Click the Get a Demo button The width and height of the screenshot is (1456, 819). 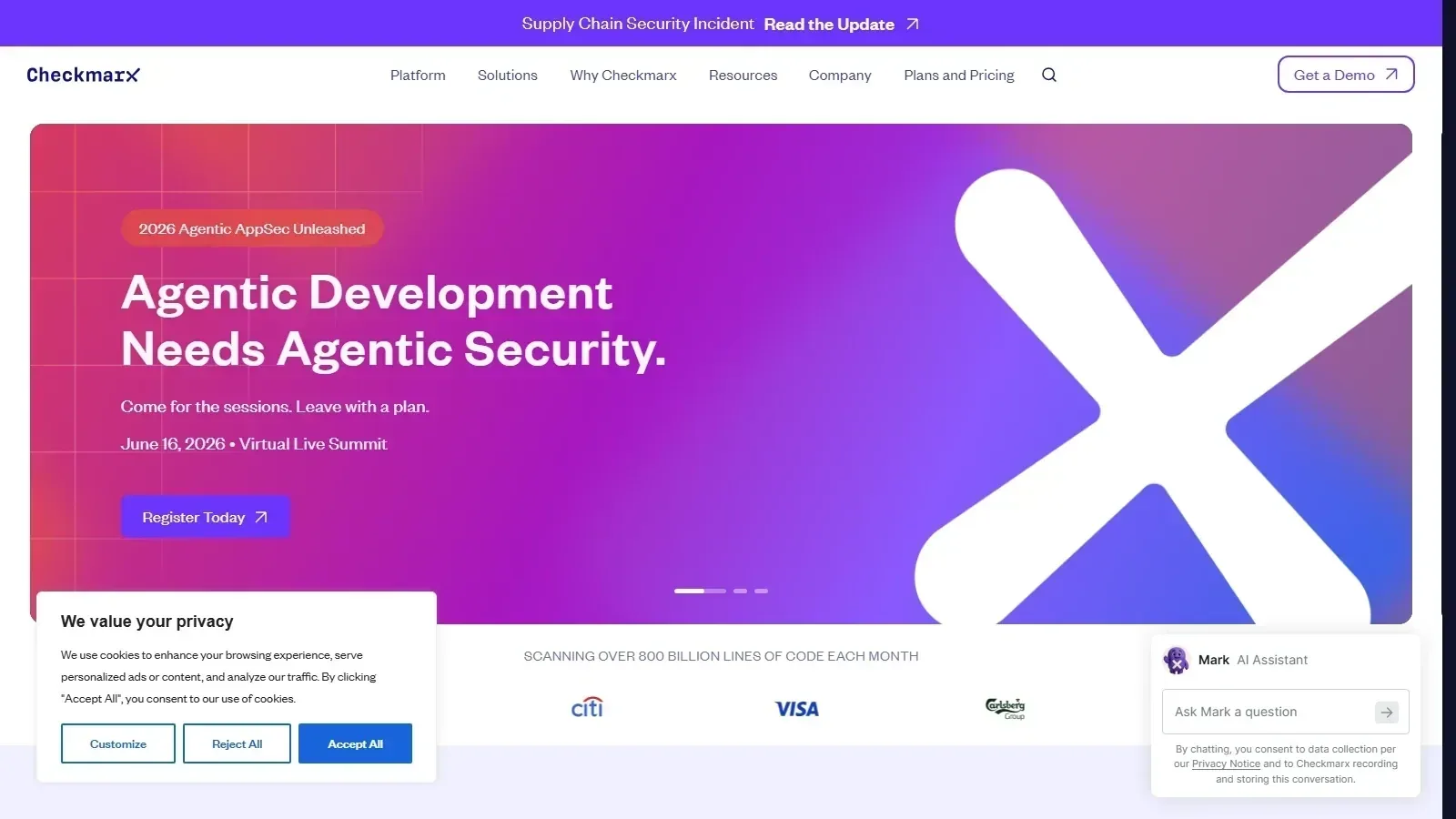pyautogui.click(x=1346, y=75)
